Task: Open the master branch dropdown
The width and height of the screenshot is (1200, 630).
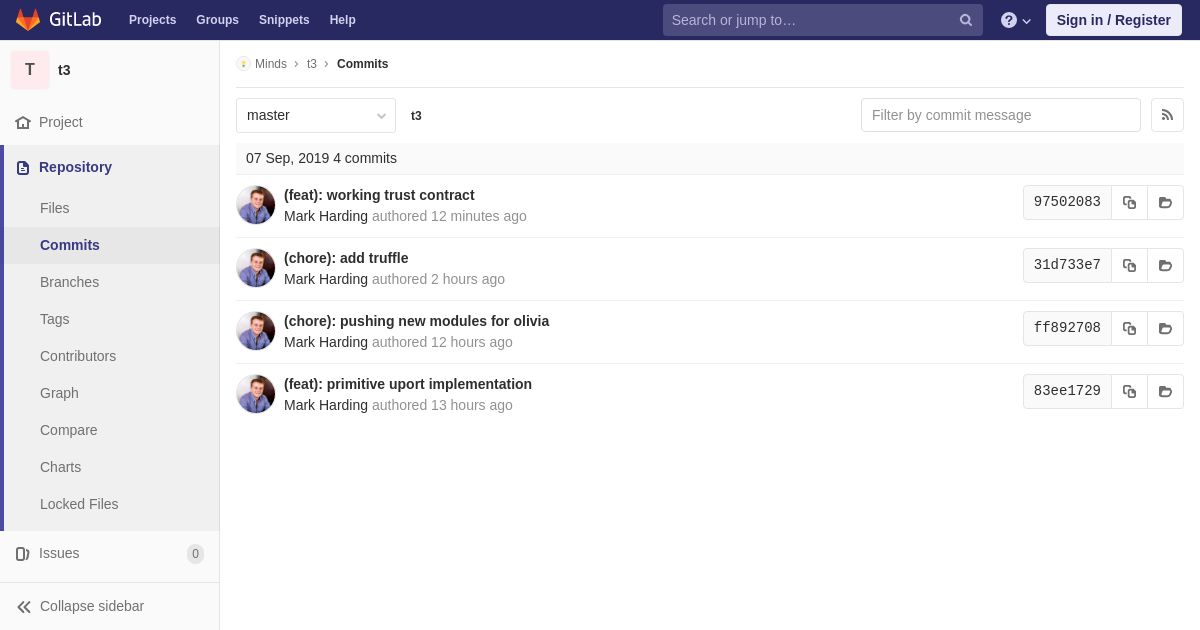Action: click(316, 115)
